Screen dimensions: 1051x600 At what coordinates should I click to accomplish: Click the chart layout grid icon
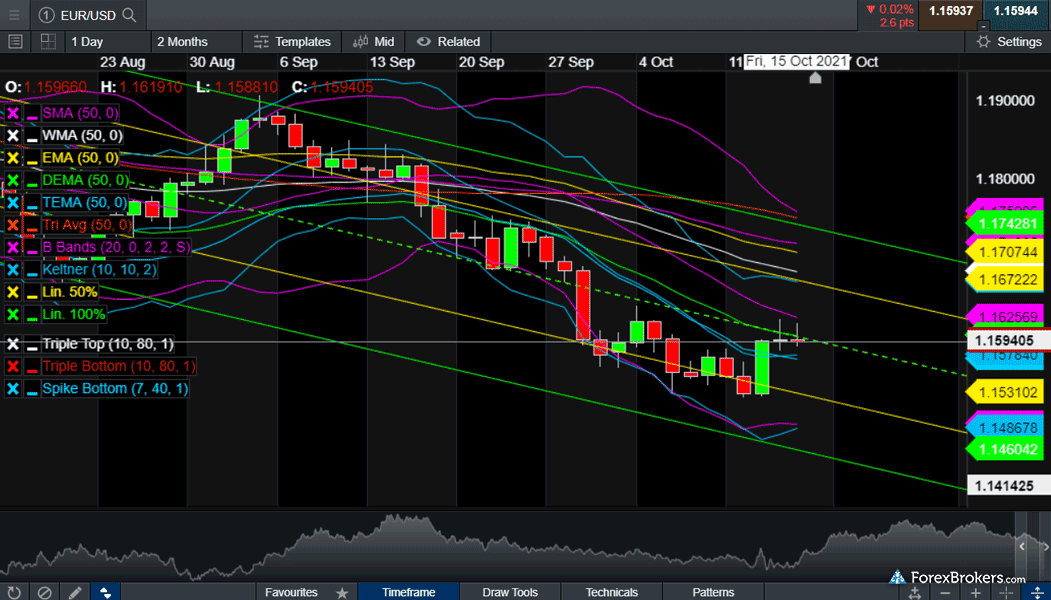click(47, 42)
